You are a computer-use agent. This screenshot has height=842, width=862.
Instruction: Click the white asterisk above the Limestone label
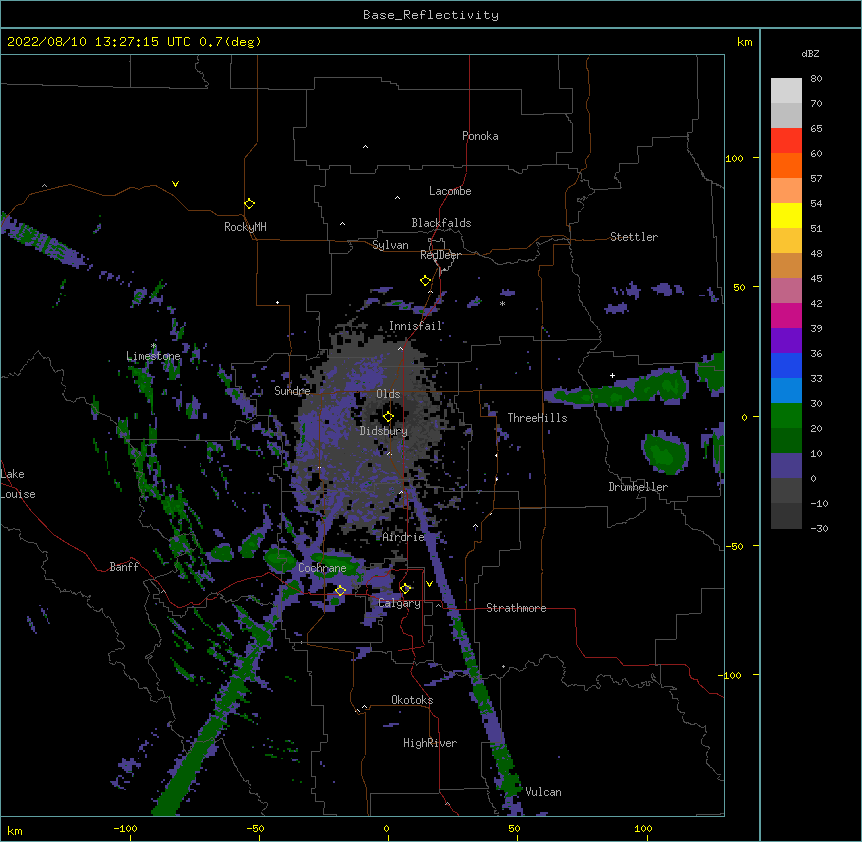153,346
